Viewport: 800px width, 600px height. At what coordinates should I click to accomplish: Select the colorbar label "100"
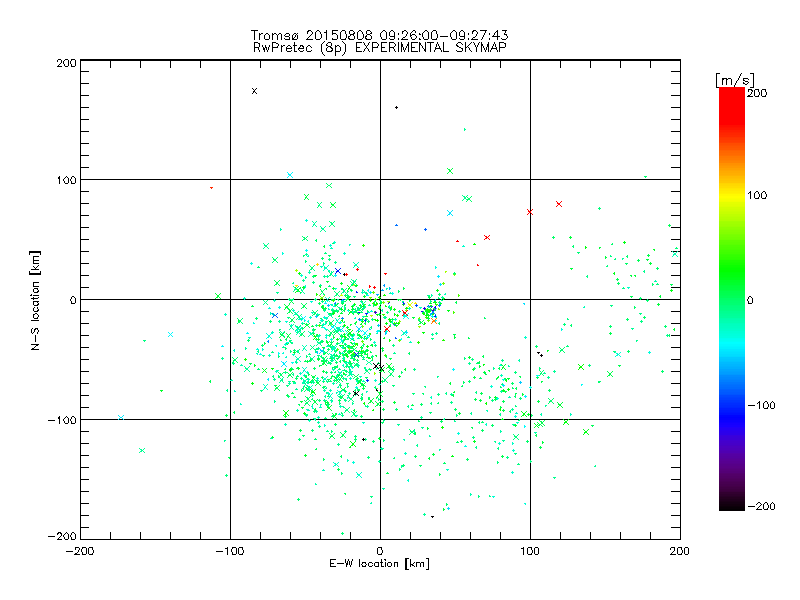[757, 195]
